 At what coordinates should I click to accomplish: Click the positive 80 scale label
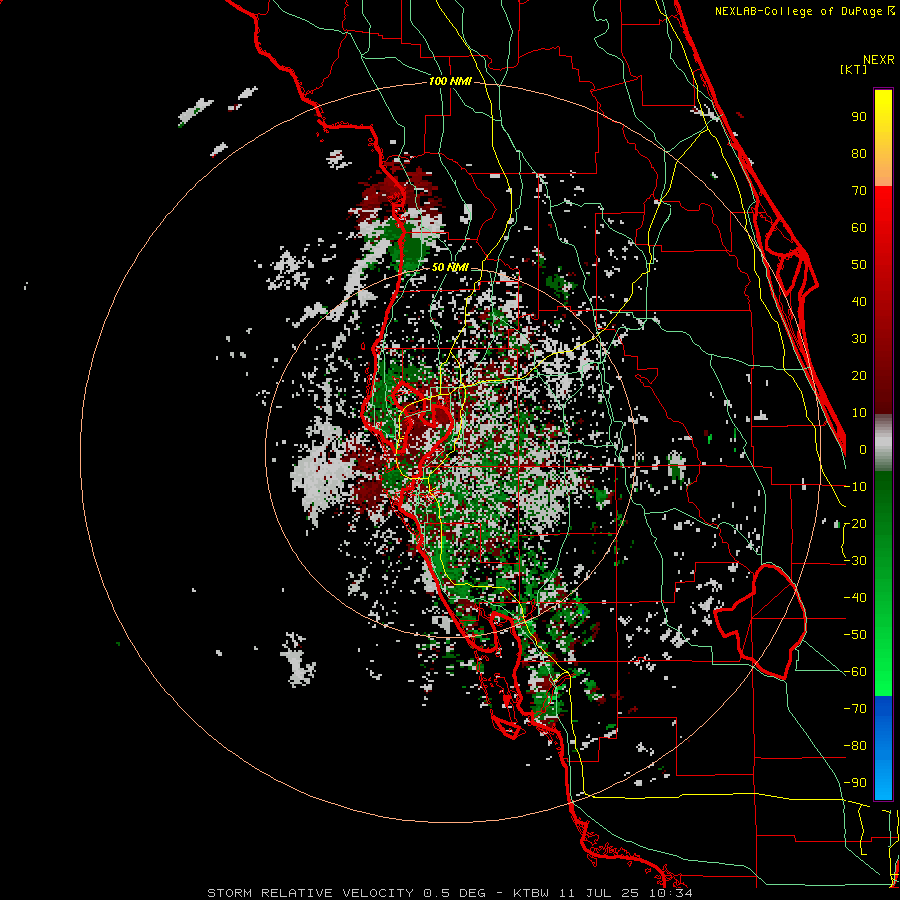(x=859, y=153)
